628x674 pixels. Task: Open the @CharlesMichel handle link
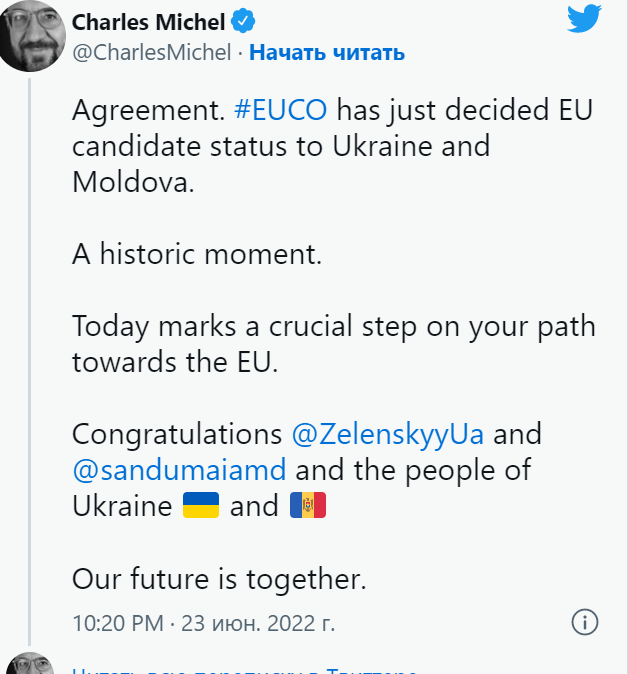tap(151, 52)
